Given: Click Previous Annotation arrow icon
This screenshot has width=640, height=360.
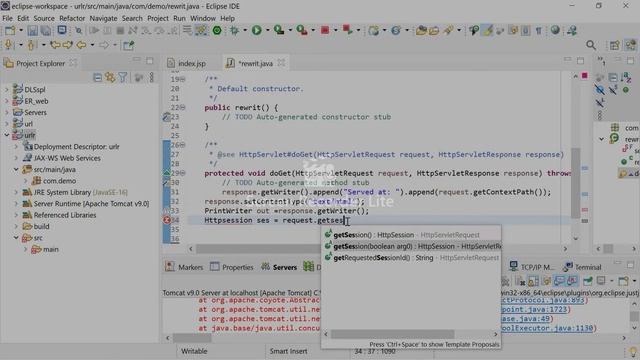Looking at the screenshot, I should click(31, 45).
